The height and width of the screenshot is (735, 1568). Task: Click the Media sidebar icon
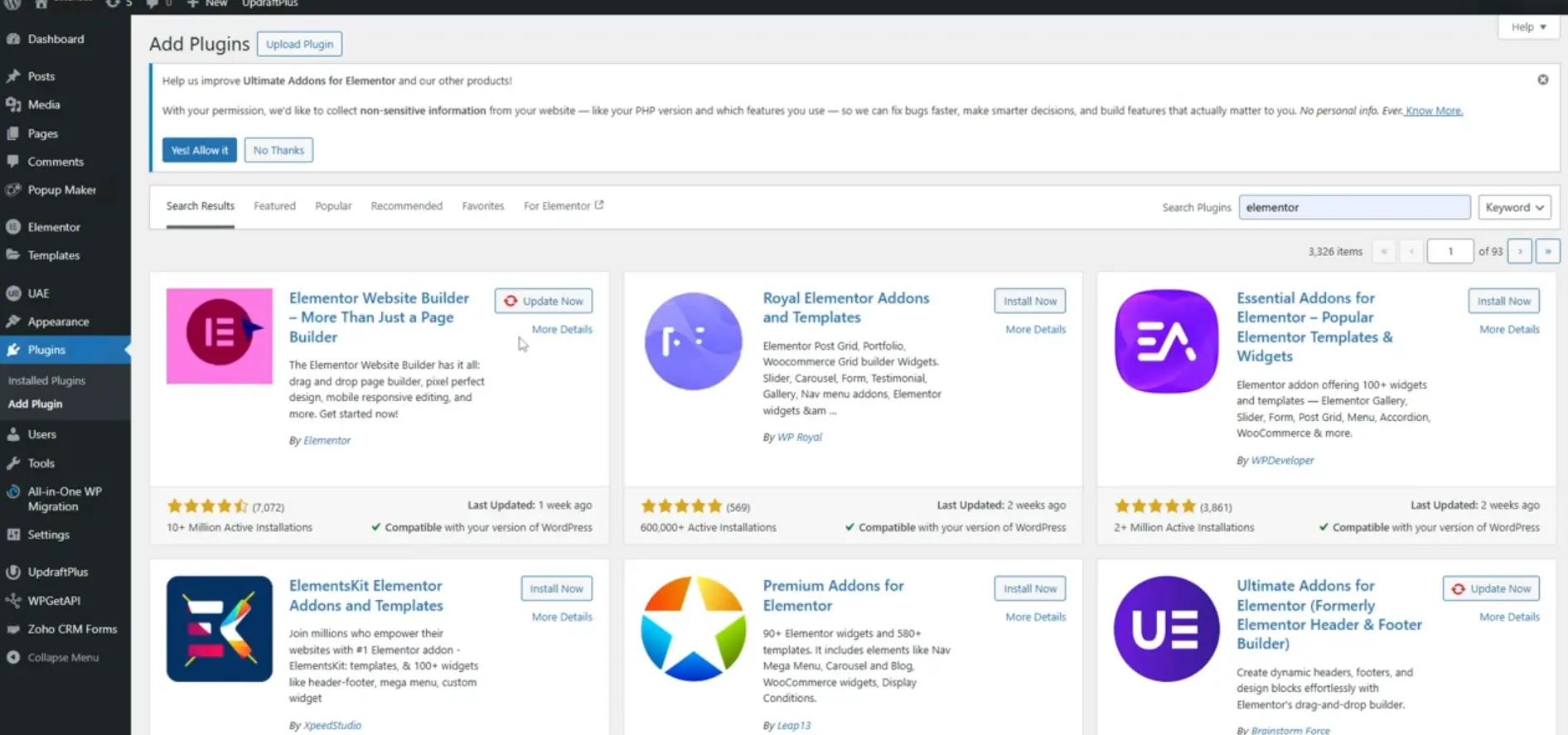(x=13, y=104)
